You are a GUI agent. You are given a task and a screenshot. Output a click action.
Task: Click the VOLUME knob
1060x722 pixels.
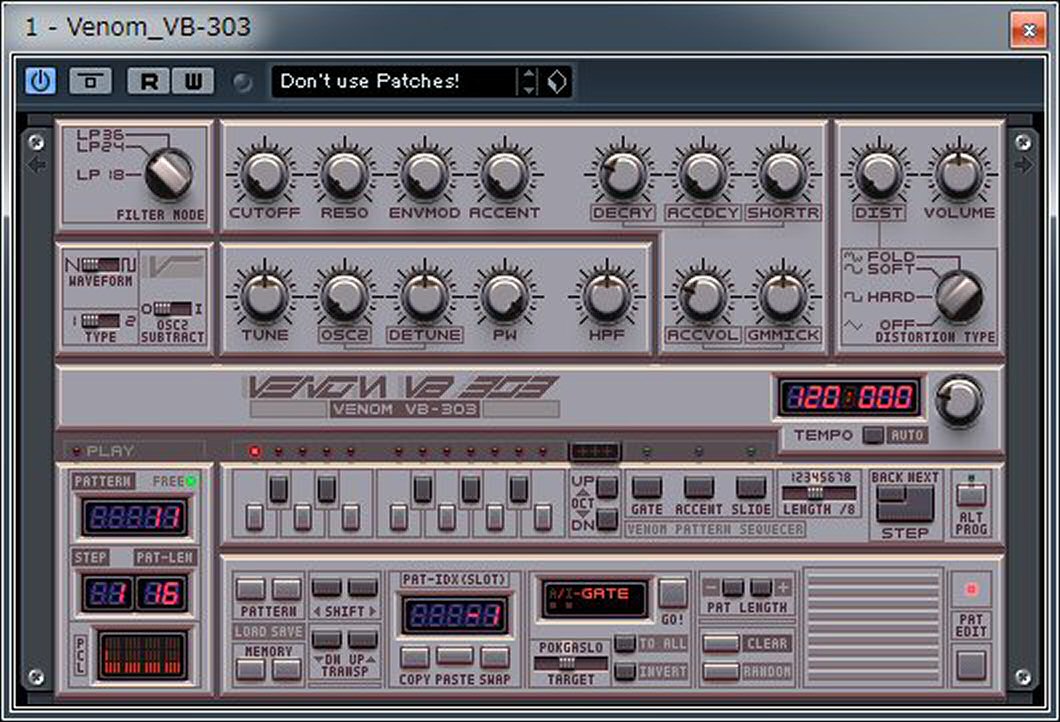959,174
